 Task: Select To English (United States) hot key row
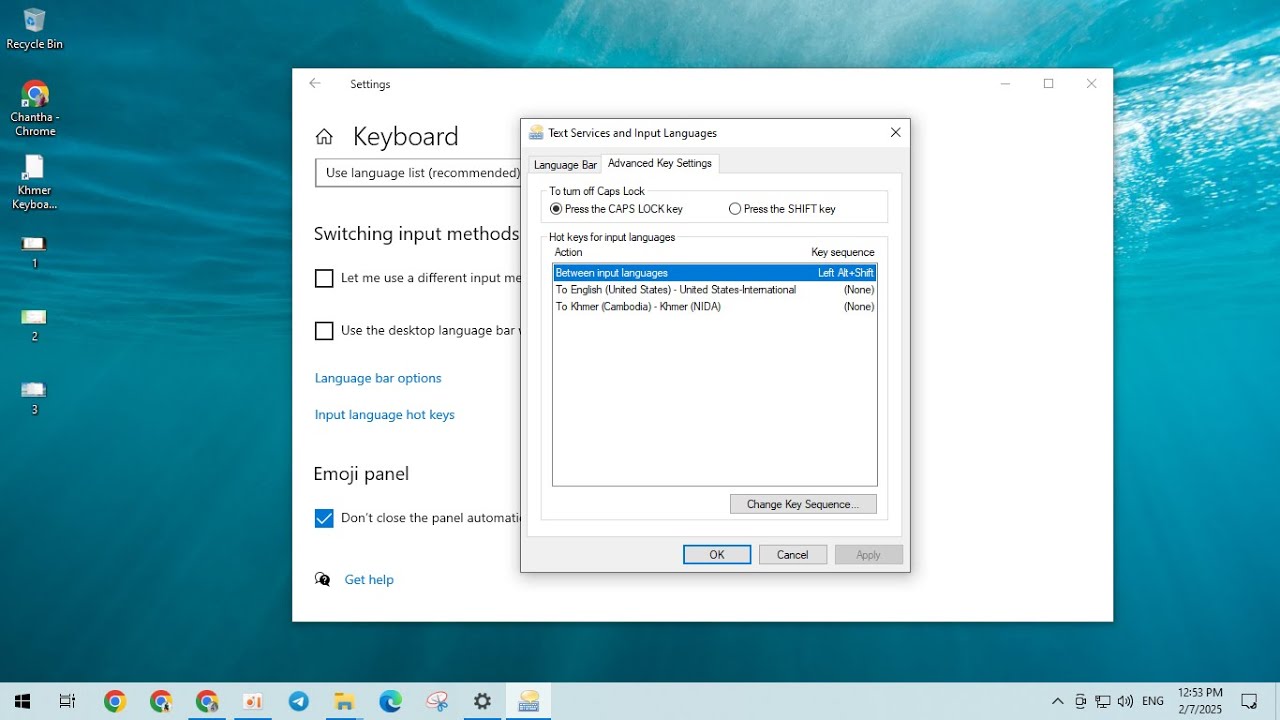pos(715,290)
